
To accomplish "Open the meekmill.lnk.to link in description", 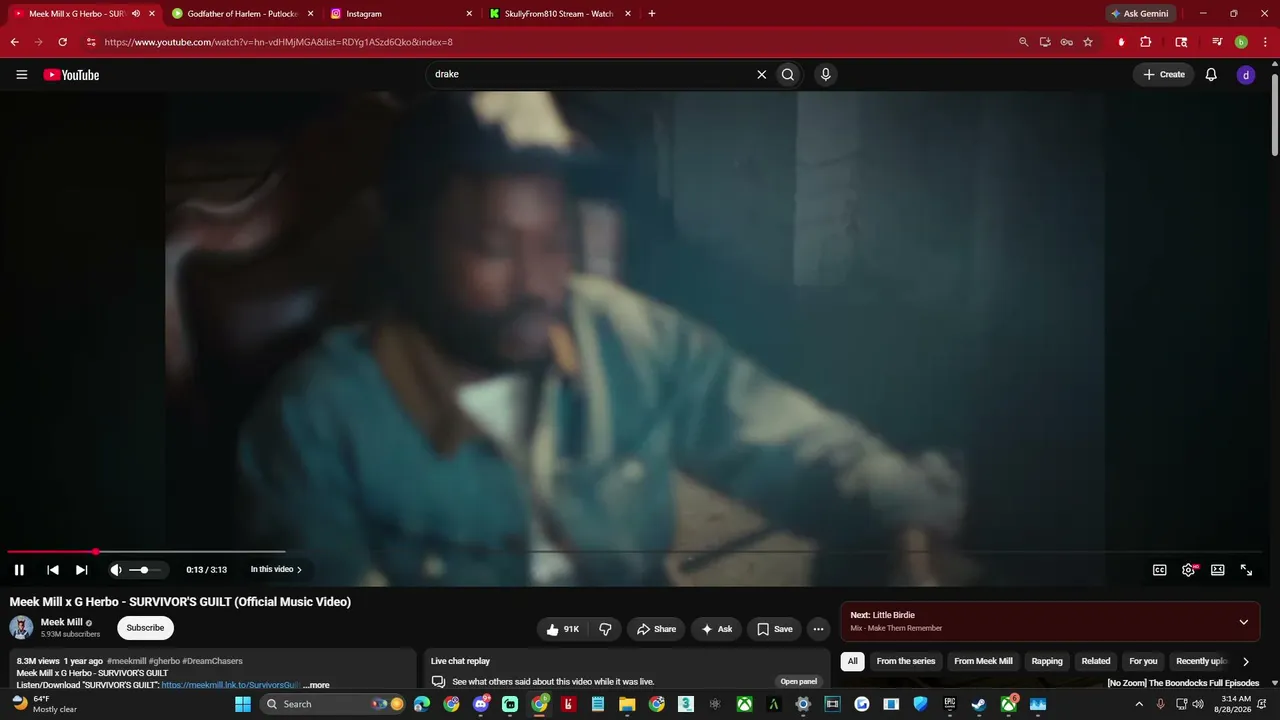I will (x=231, y=685).
